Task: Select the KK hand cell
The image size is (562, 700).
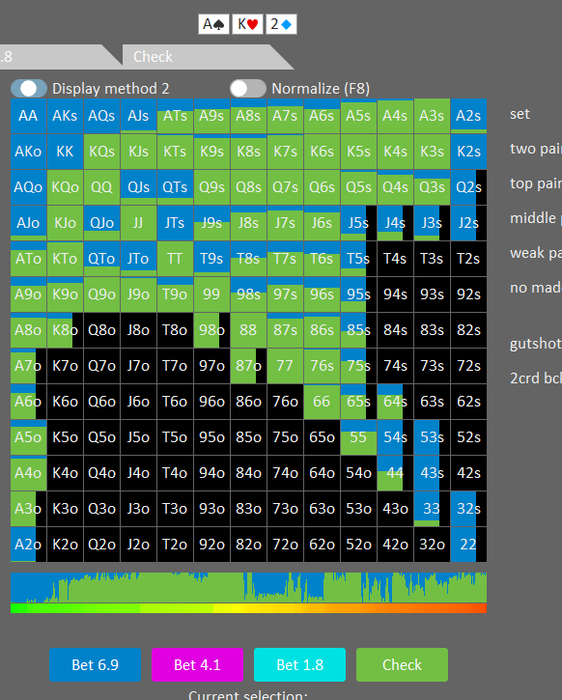Action: click(x=65, y=151)
